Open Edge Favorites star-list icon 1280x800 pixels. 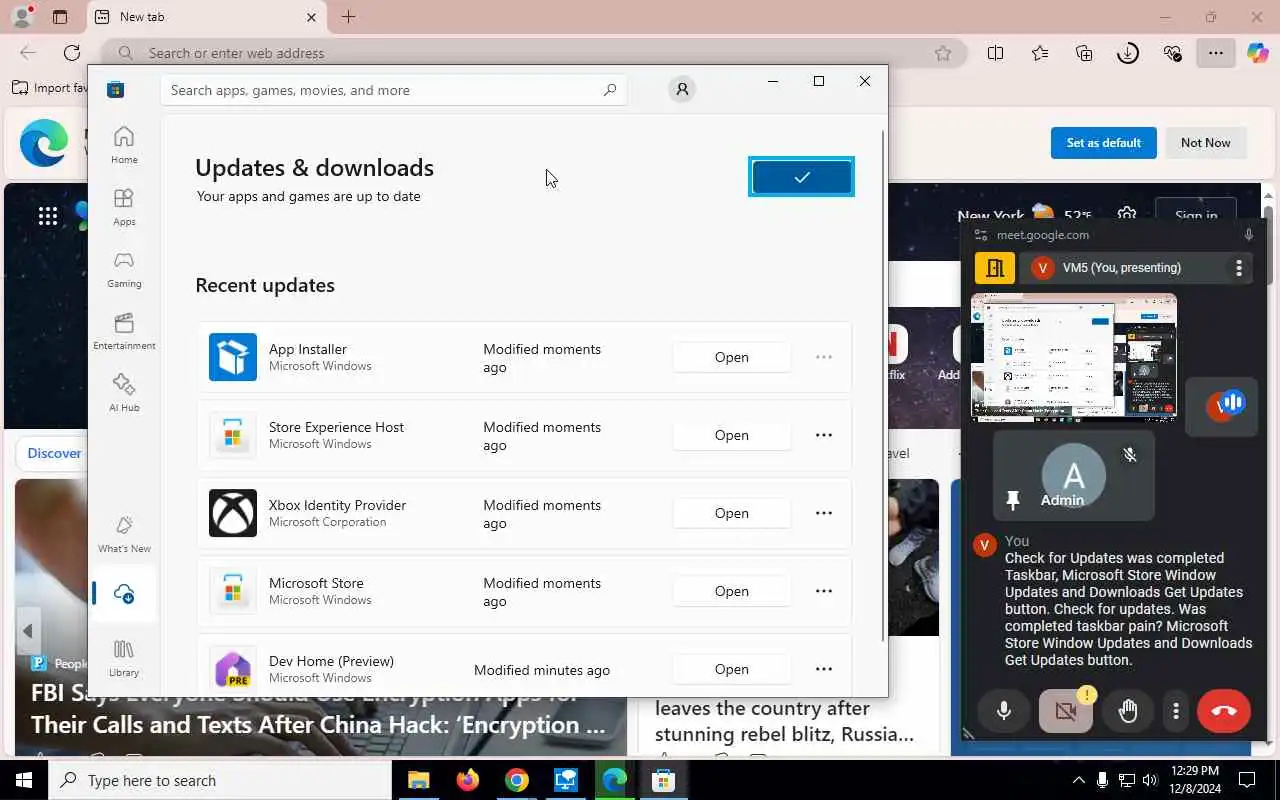point(1040,53)
